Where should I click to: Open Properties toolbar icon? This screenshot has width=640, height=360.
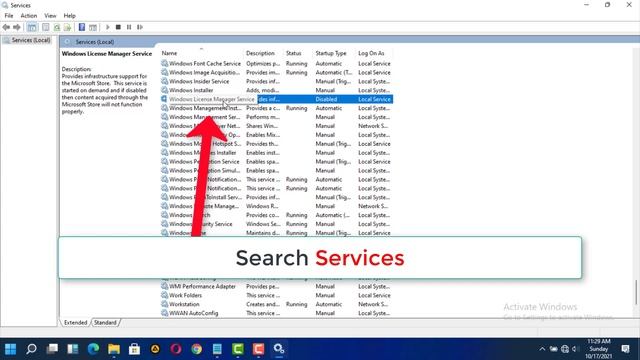46,27
